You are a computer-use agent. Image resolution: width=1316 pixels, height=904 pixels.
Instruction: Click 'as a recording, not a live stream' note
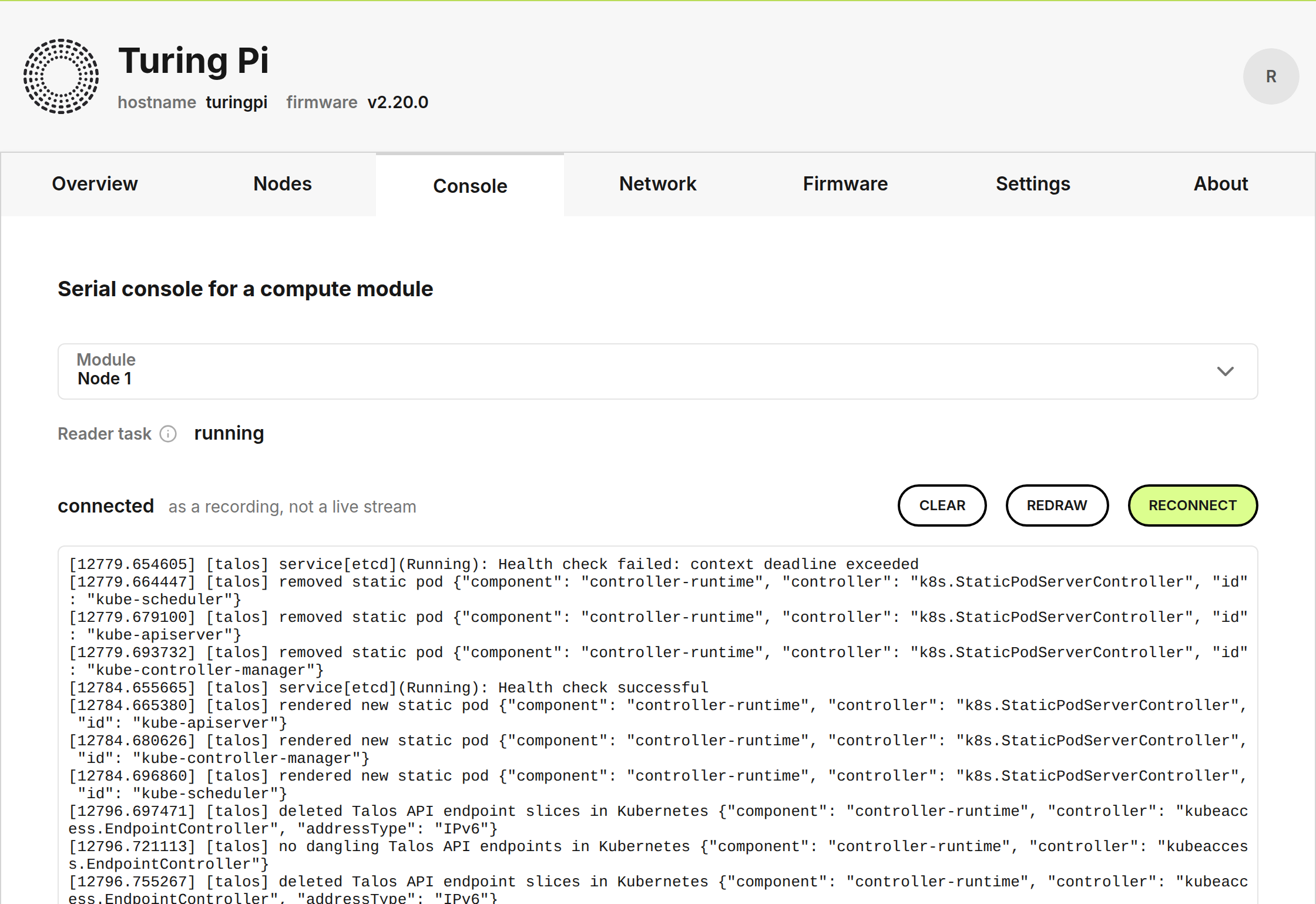[293, 507]
